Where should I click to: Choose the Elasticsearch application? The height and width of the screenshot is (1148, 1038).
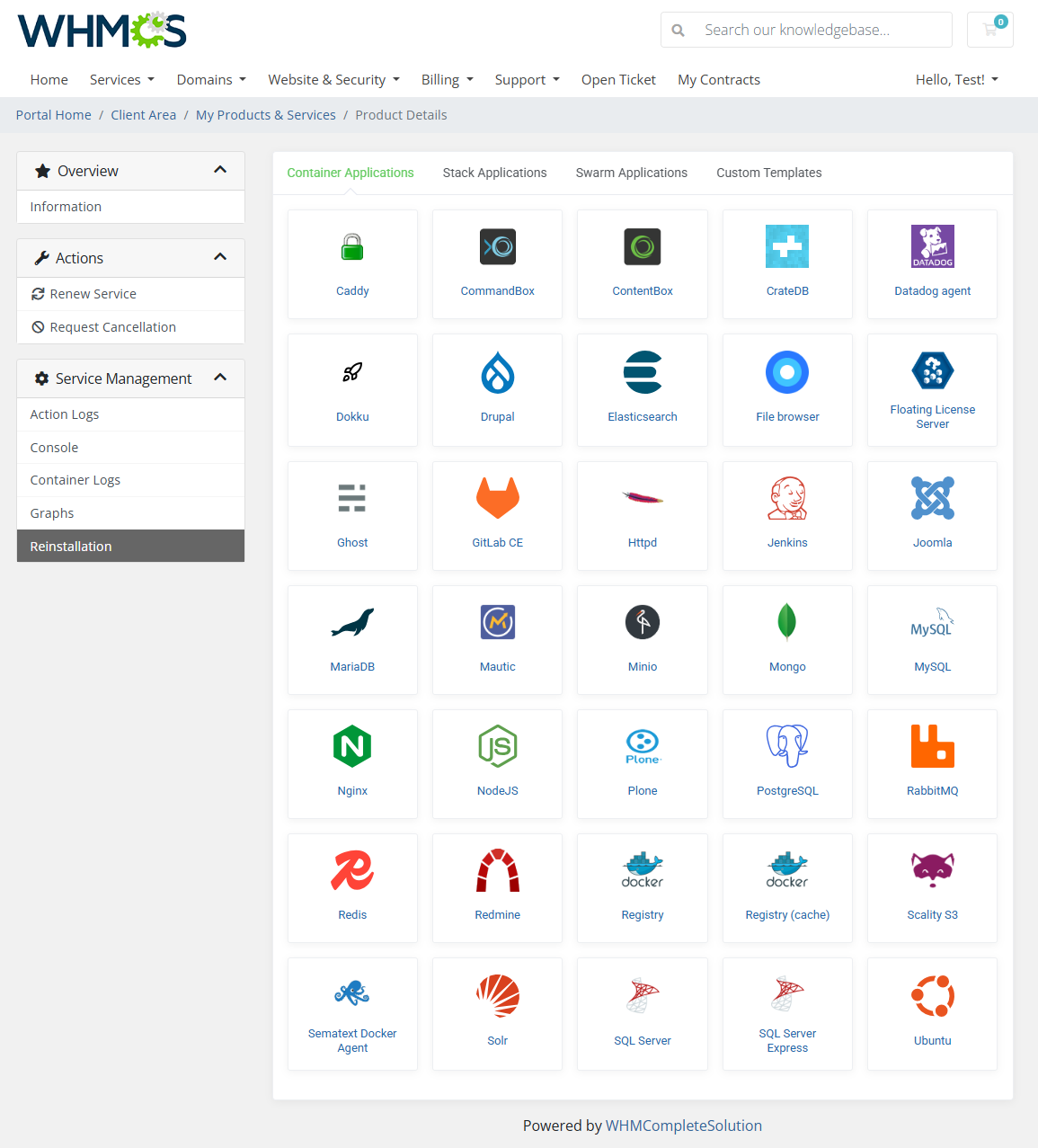point(642,390)
